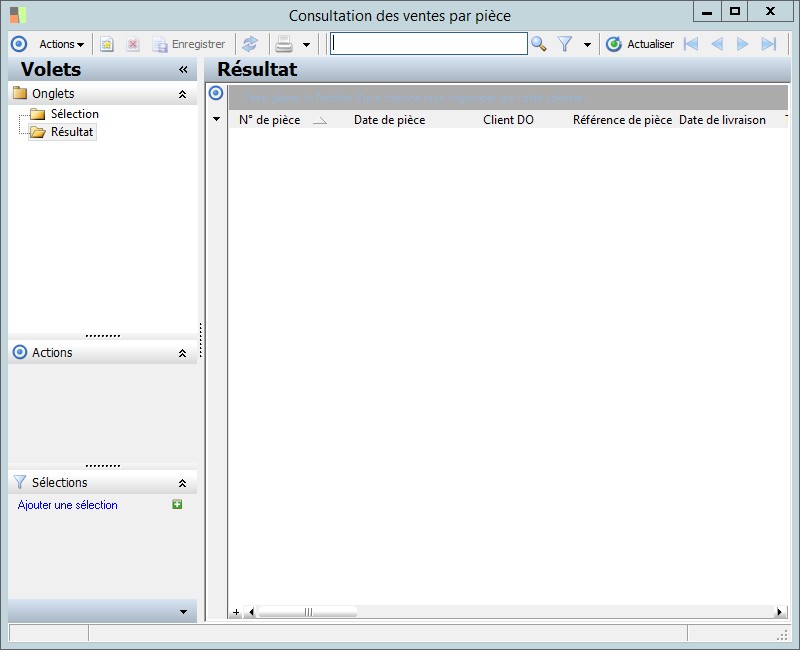Sort by Client DO column
Screen dimensions: 800x650
(x=508, y=120)
